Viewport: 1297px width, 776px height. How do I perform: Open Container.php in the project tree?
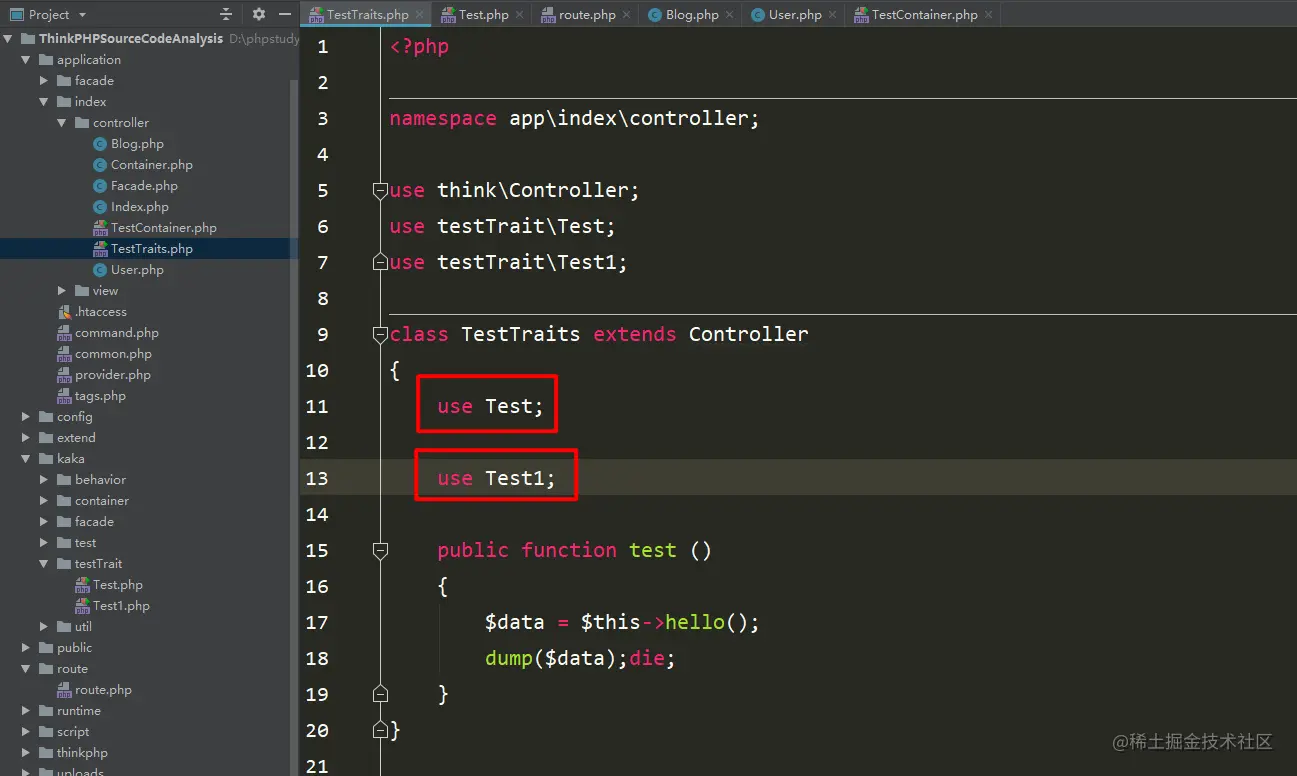click(151, 165)
